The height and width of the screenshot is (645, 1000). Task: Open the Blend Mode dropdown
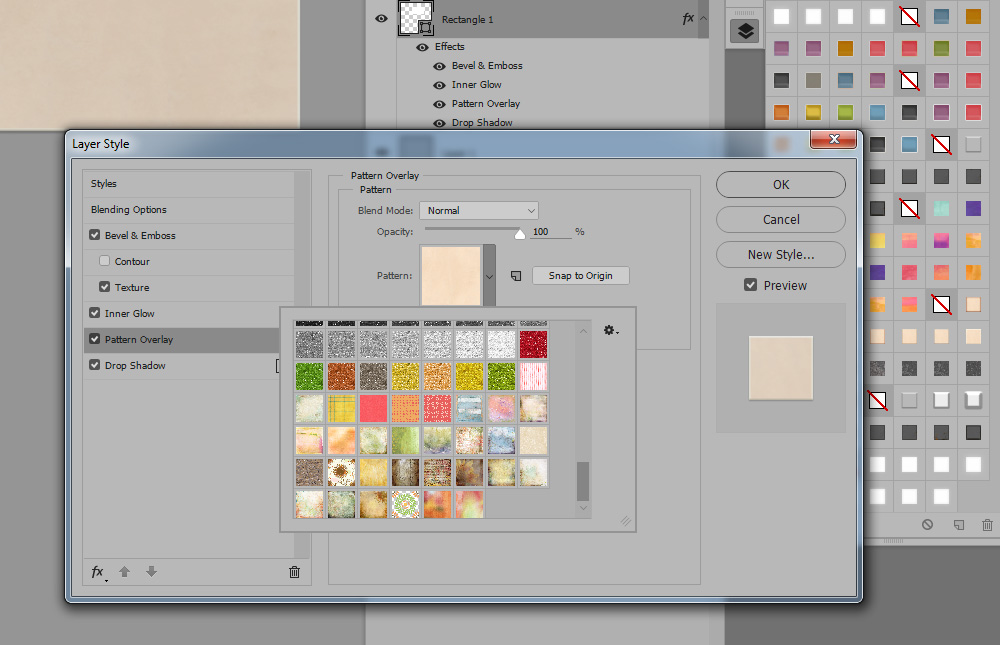point(479,211)
